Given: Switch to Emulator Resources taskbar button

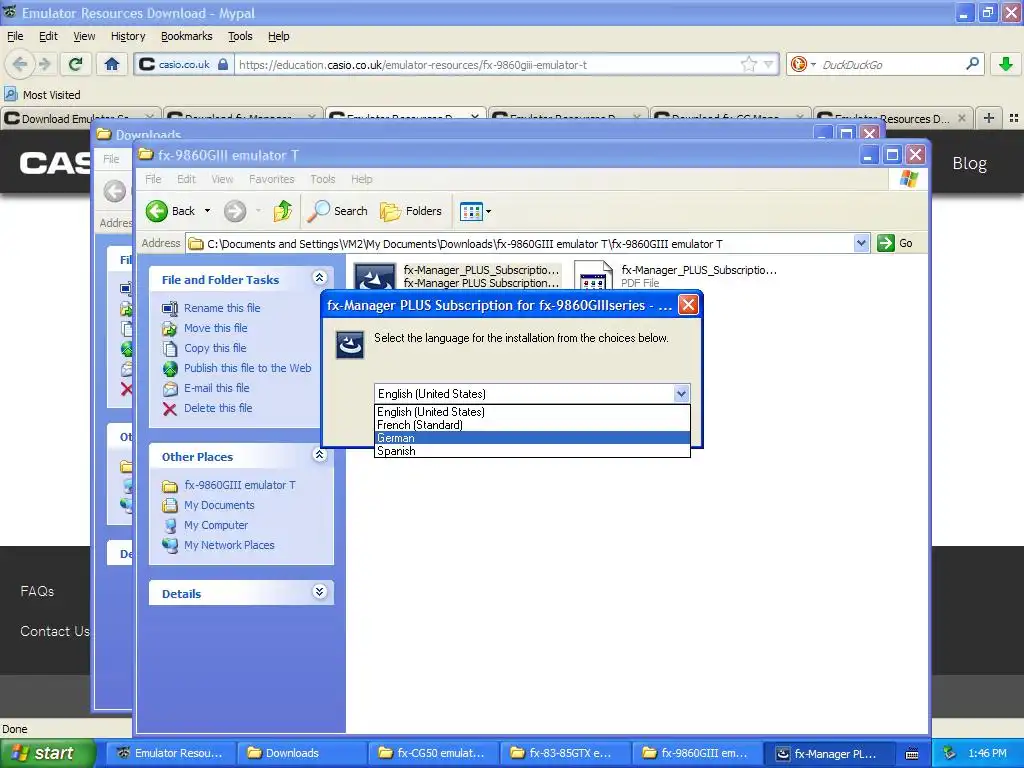Looking at the screenshot, I should (170, 753).
